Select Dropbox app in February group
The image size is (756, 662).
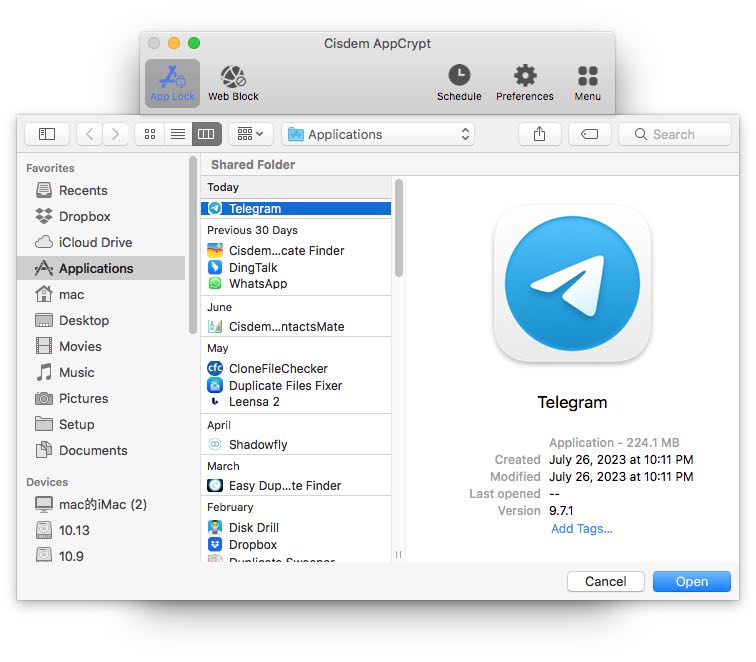[x=296, y=544]
